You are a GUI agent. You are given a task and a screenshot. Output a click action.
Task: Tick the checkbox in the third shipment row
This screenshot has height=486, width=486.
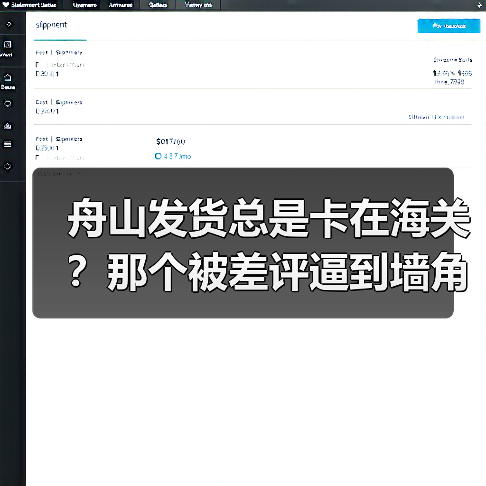click(37, 157)
